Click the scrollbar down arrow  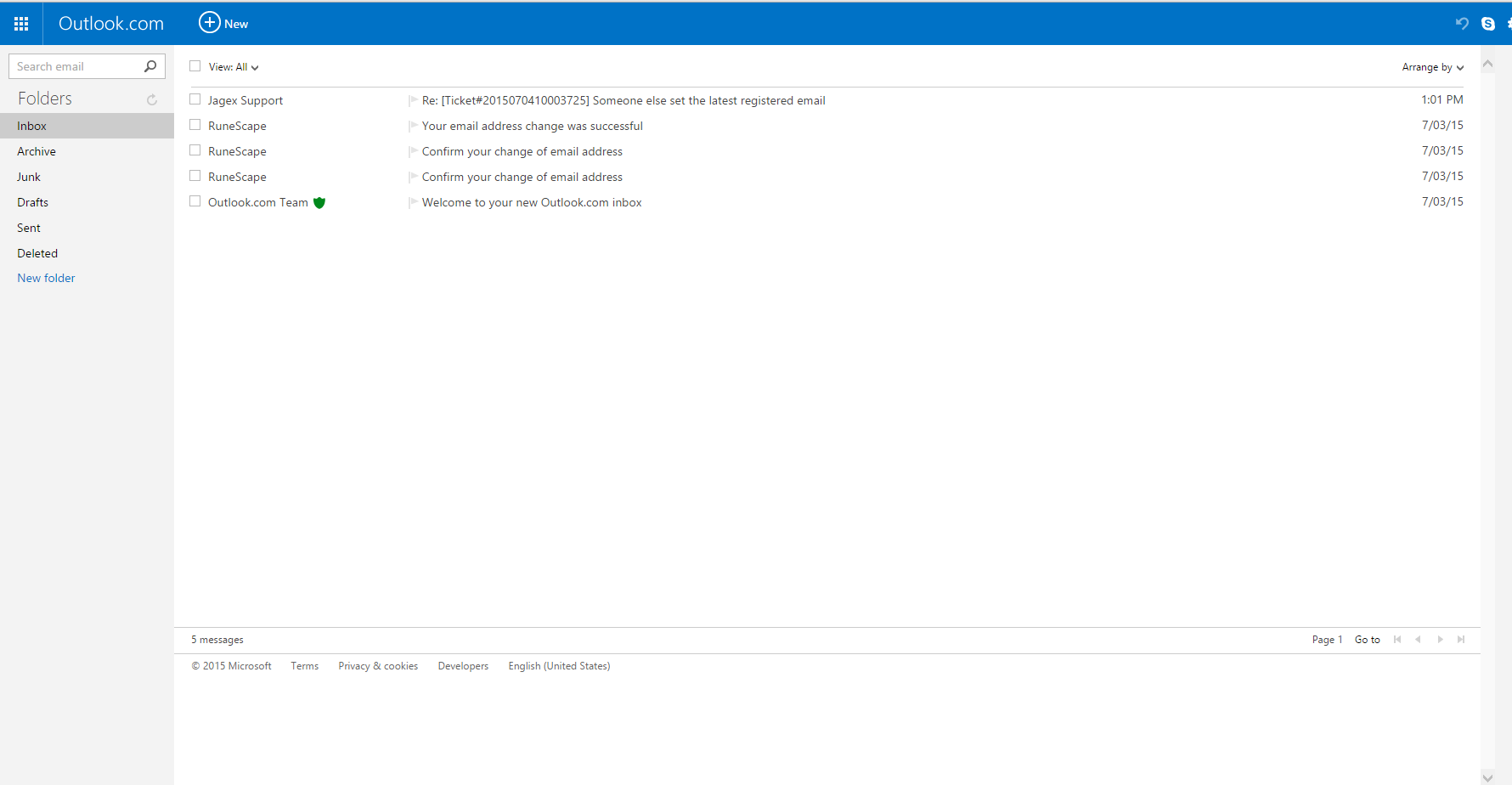click(1487, 777)
